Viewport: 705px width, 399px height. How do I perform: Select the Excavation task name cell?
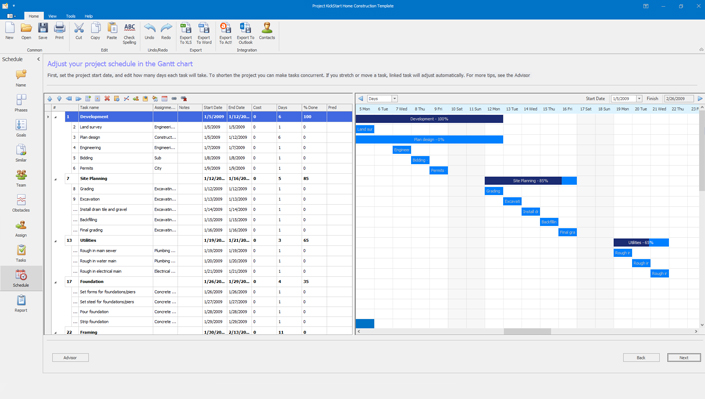click(x=116, y=199)
